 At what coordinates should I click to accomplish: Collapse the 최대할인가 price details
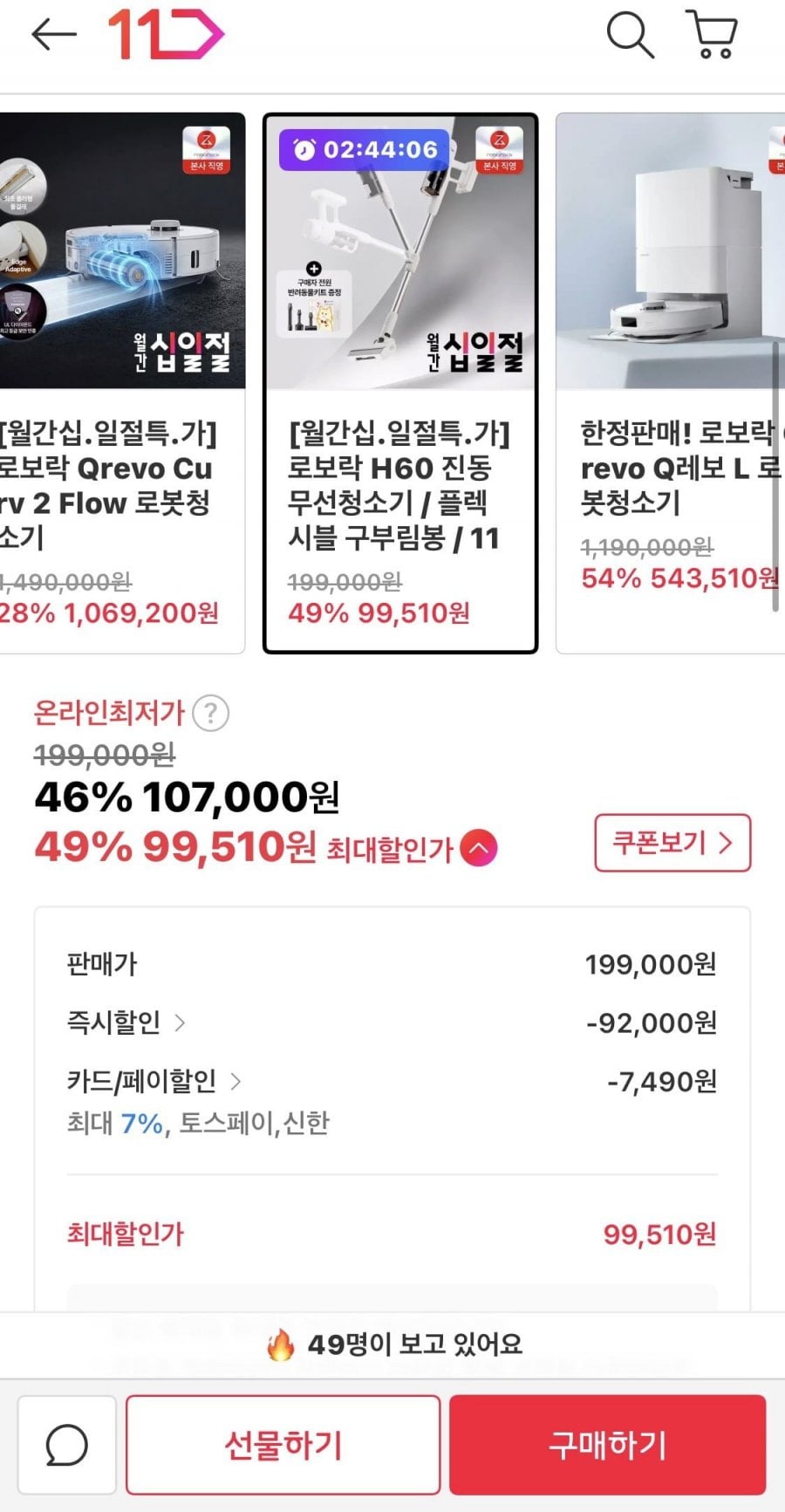(x=479, y=848)
